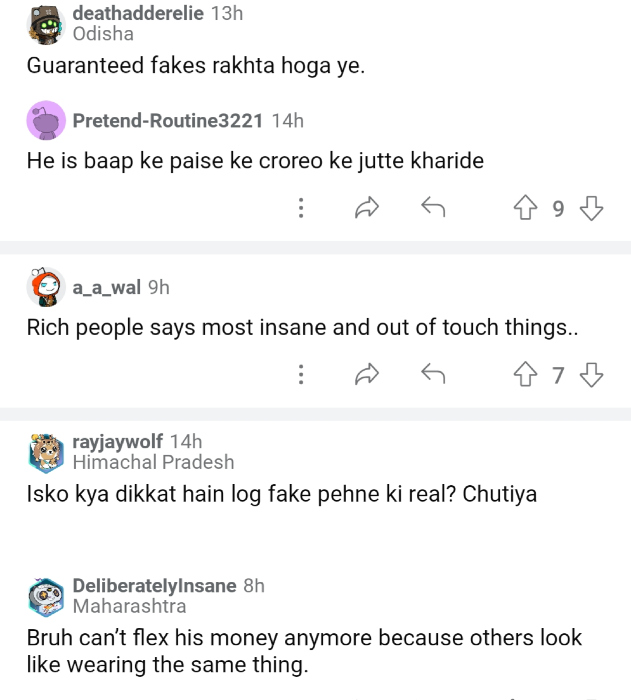Click rayjaywolf's avatar image

coord(46,452)
